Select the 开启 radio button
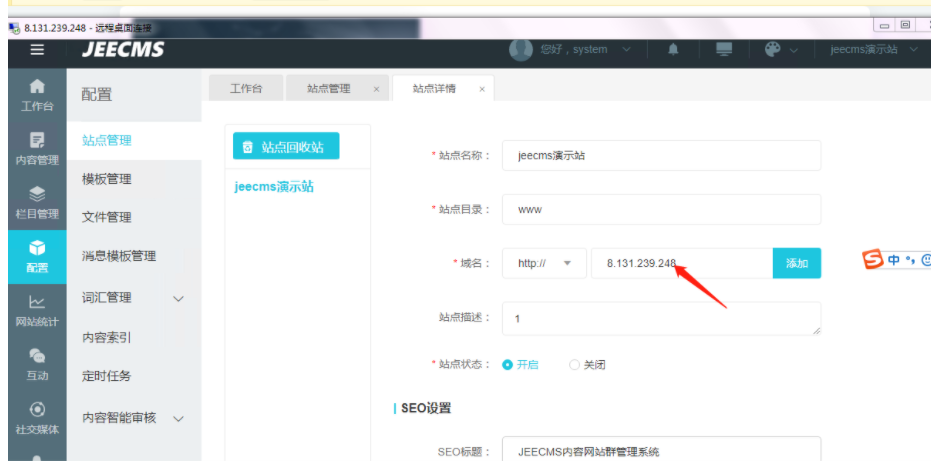This screenshot has width=931, height=461. [507, 365]
